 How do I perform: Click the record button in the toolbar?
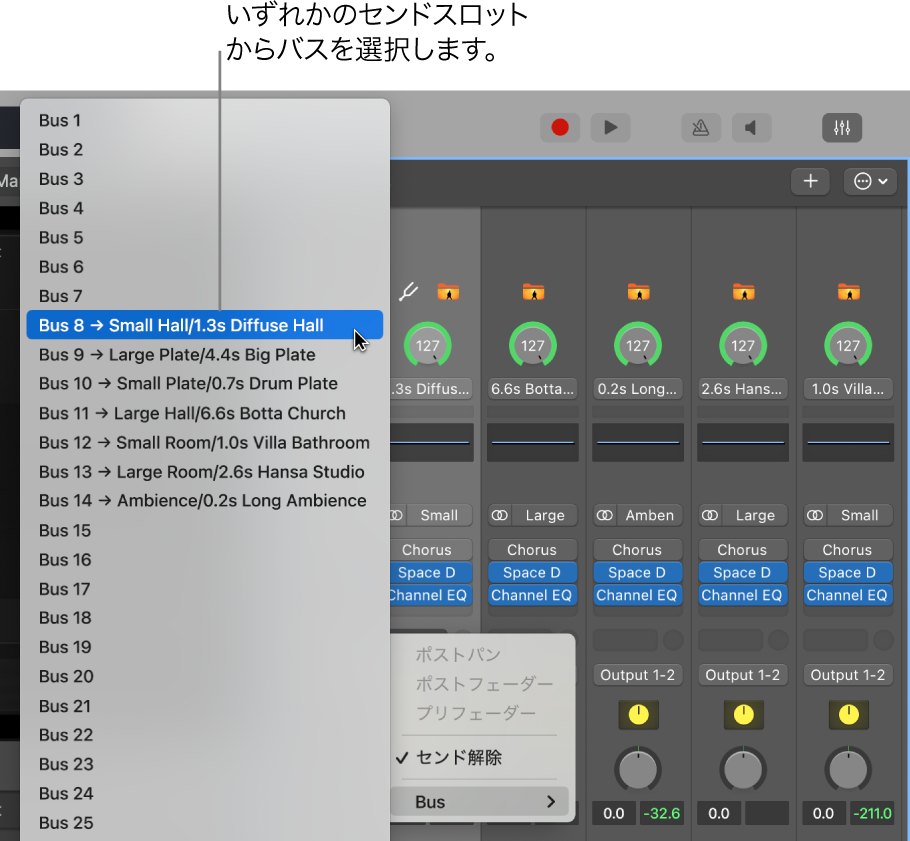[x=561, y=127]
